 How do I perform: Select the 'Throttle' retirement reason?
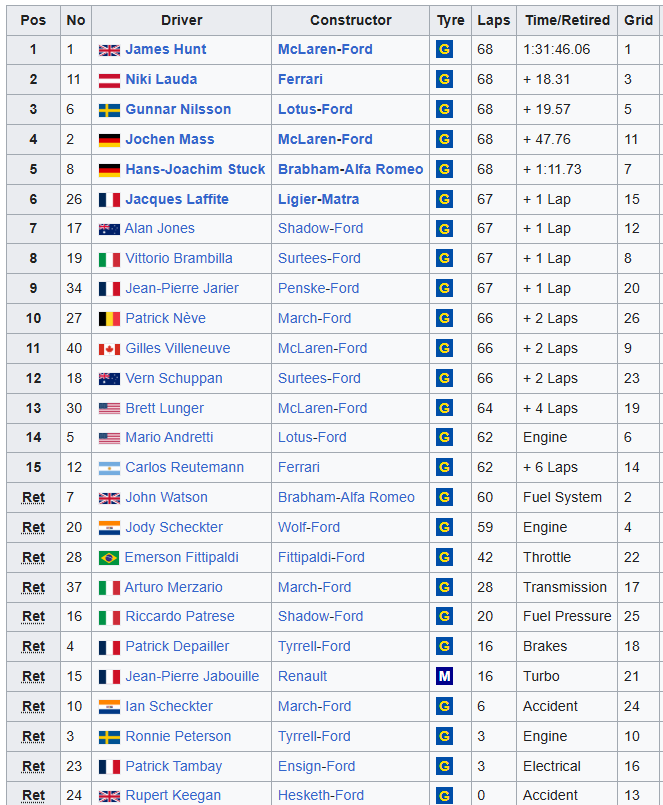coord(547,557)
